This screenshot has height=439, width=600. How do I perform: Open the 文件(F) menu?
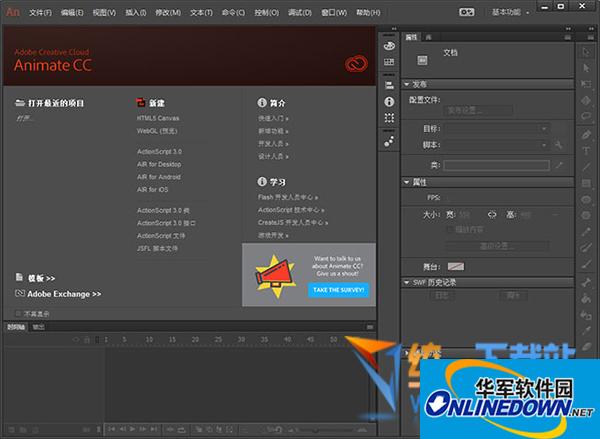coord(40,13)
